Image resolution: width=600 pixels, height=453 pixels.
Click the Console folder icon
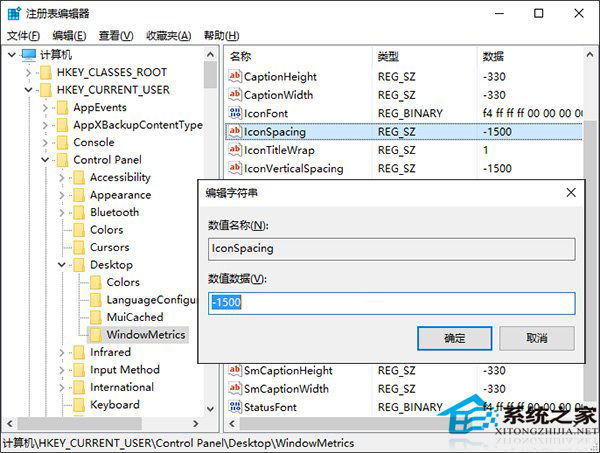[62, 142]
